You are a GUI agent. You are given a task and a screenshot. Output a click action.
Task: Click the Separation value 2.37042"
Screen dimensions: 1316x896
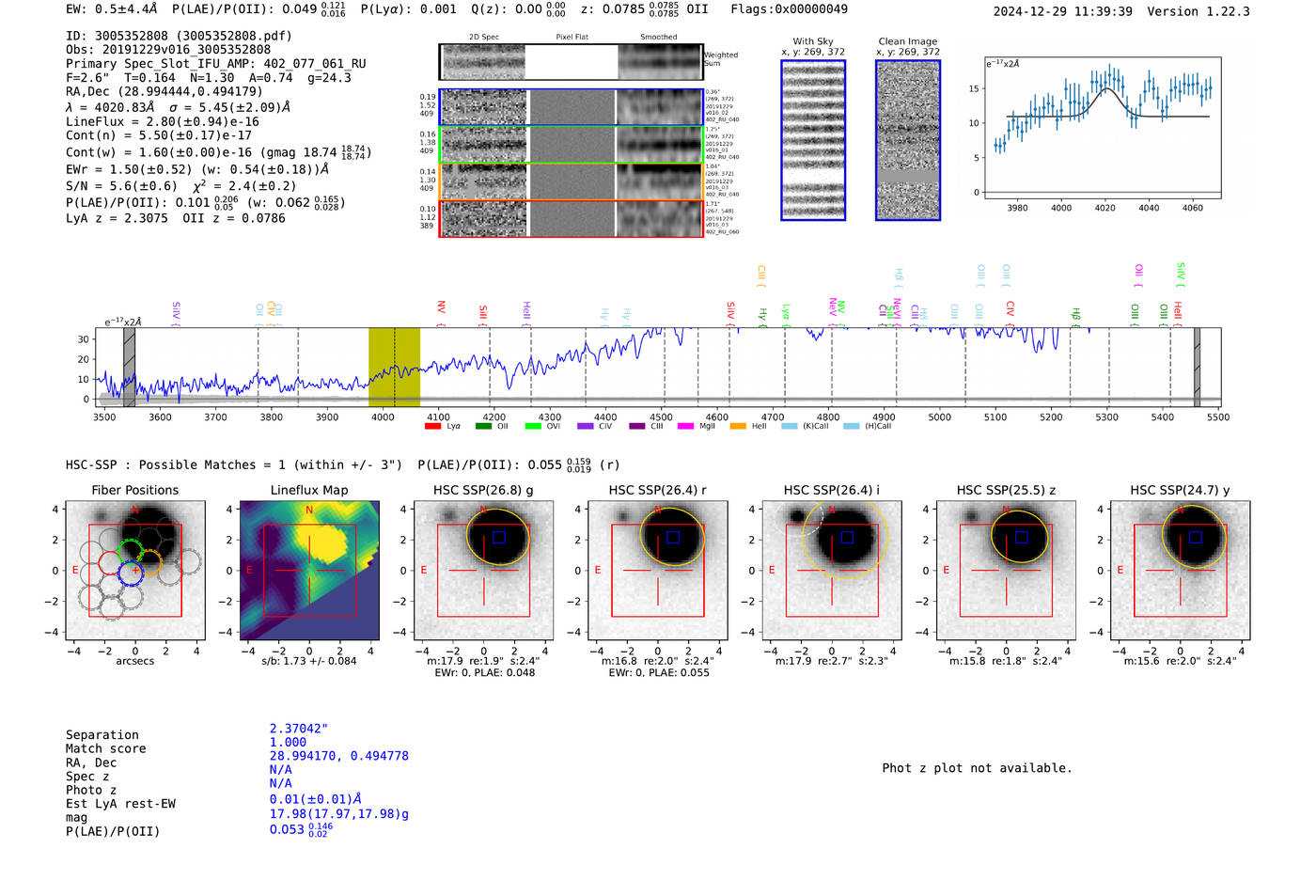tap(299, 729)
